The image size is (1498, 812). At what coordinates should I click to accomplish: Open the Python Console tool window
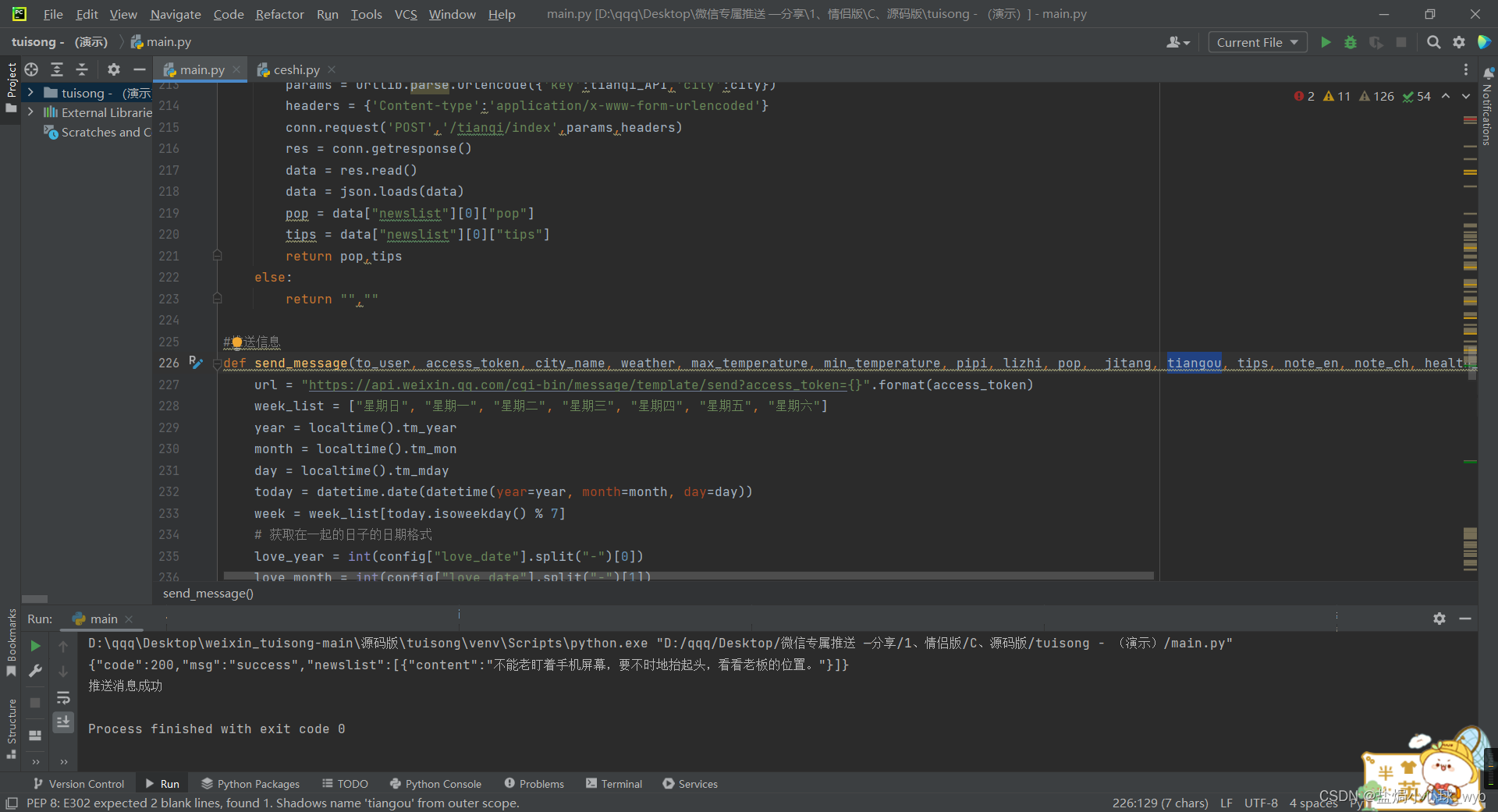pos(435,784)
